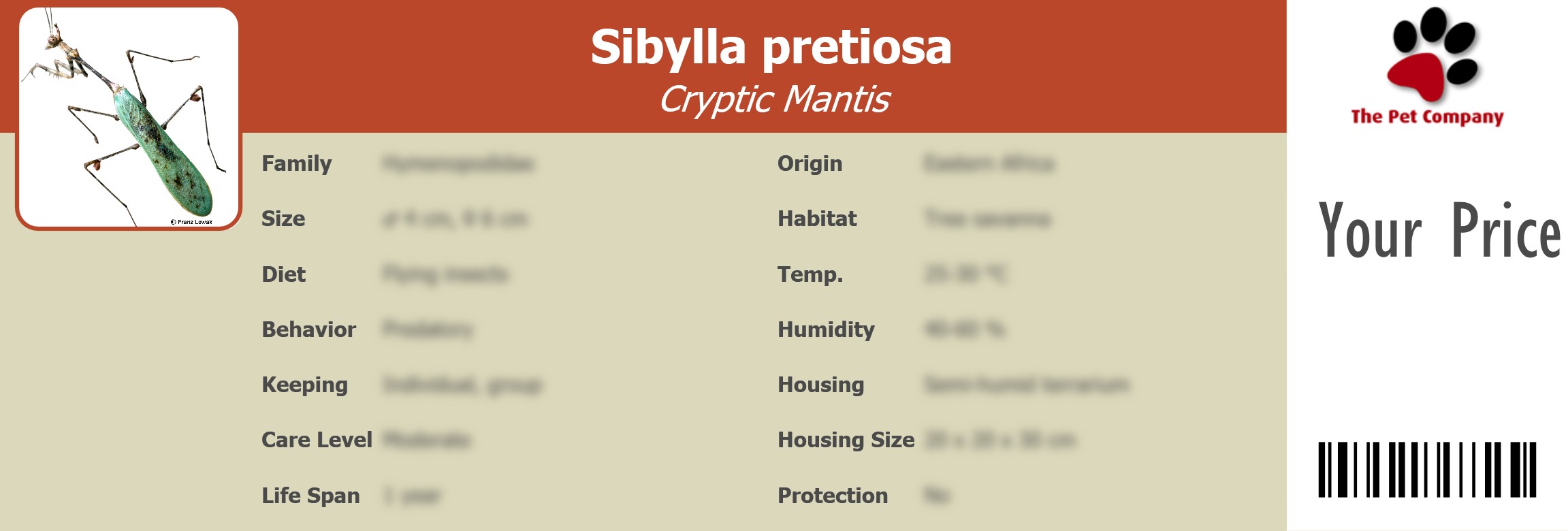Click the "Care Level" label
The width and height of the screenshot is (1568, 531).
(x=317, y=440)
